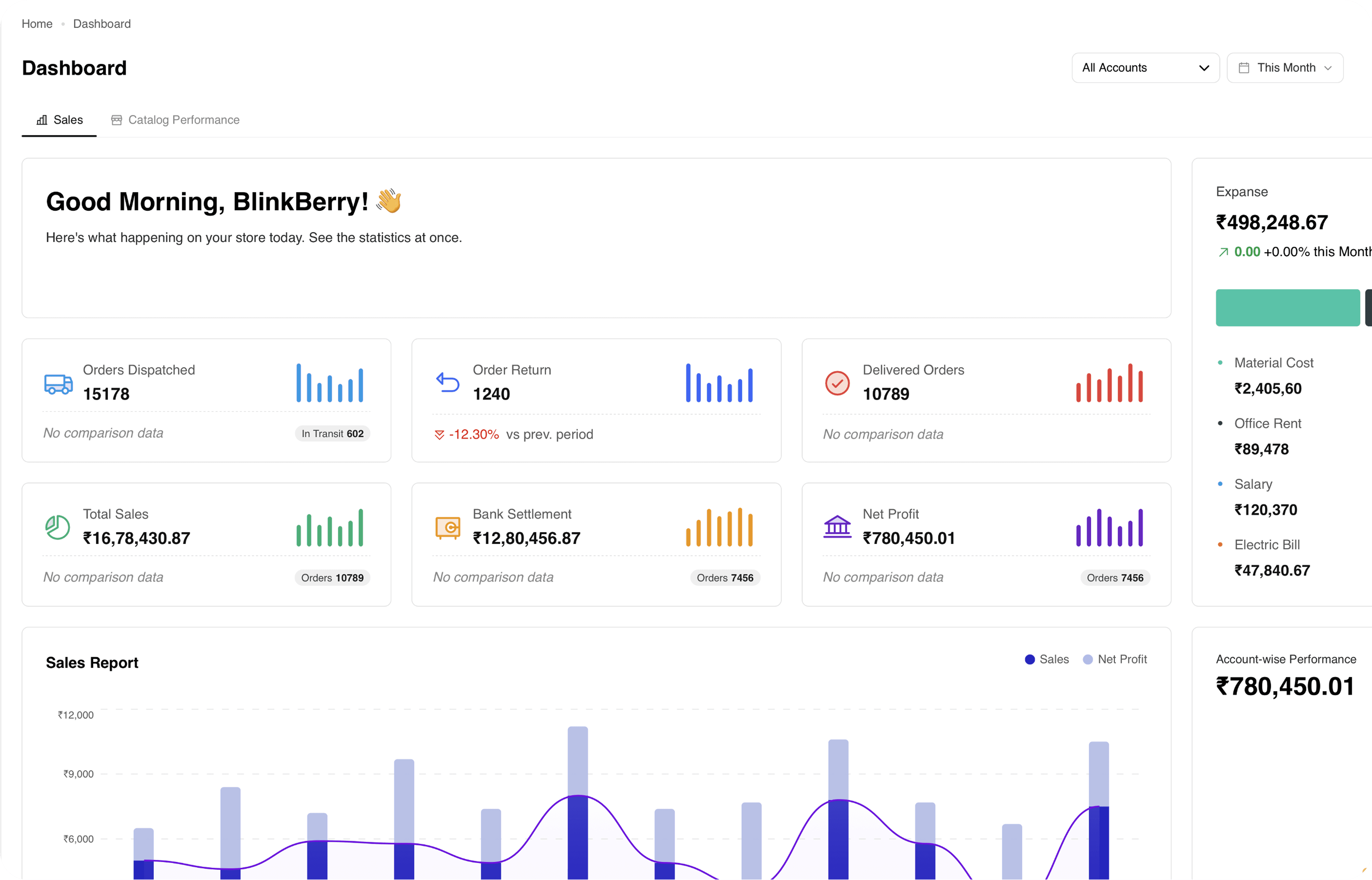Click the tallest bar in Sales Report chart
The height and width of the screenshot is (880, 1372).
[x=578, y=803]
